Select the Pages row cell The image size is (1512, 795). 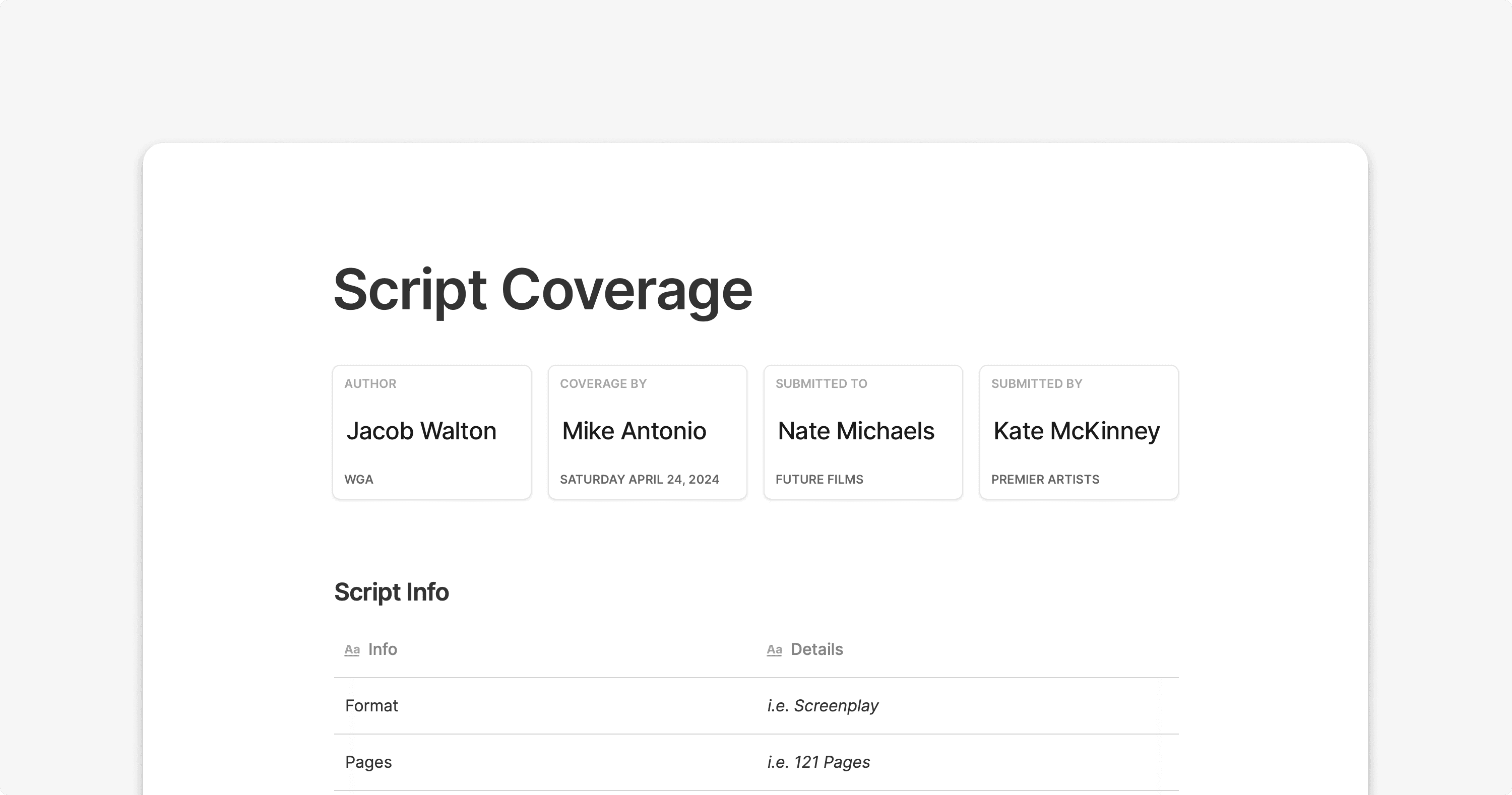click(368, 762)
